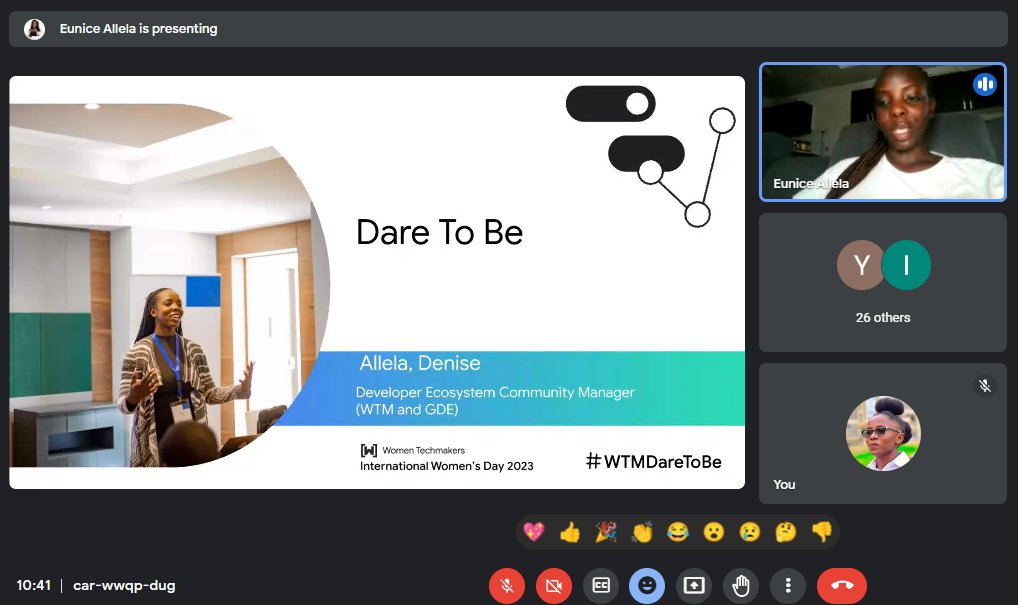Click the speaker photo on the slide
This screenshot has height=605, width=1018.
tap(169, 286)
